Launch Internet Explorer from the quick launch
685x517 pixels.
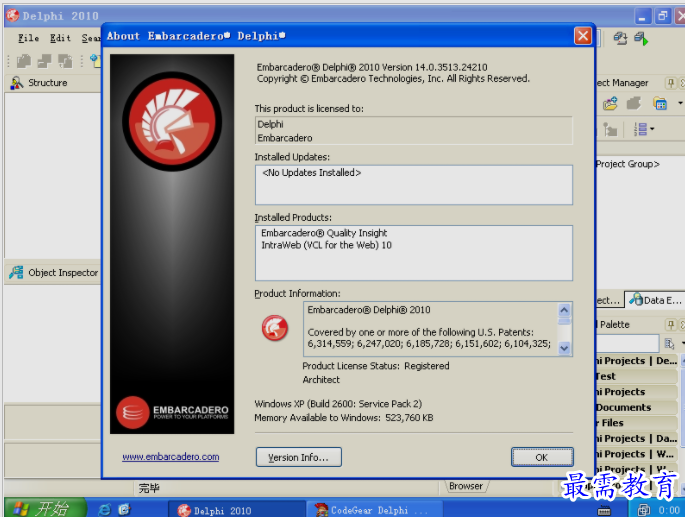pos(104,510)
